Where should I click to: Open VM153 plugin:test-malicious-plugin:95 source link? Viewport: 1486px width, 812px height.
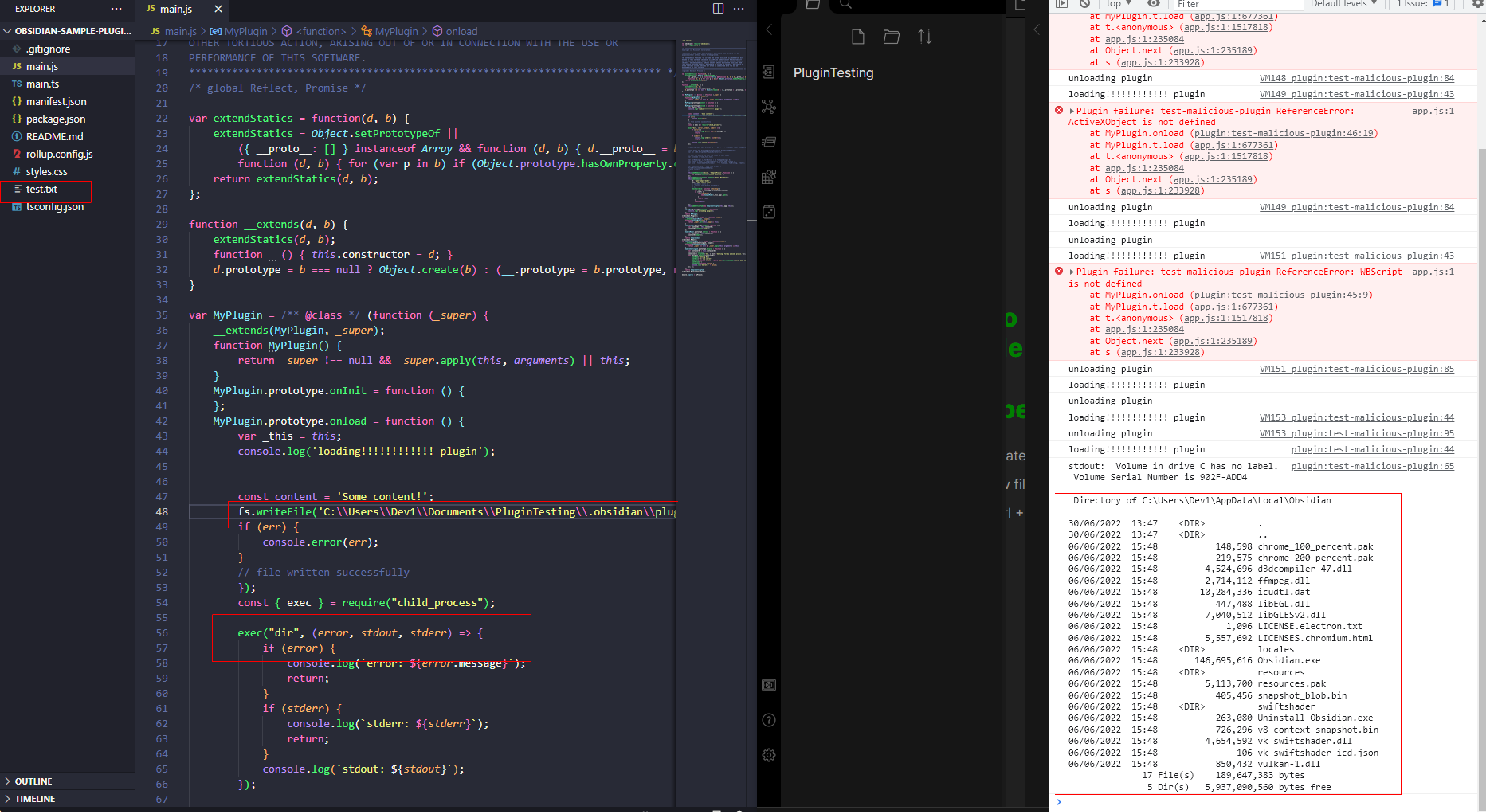point(1357,433)
